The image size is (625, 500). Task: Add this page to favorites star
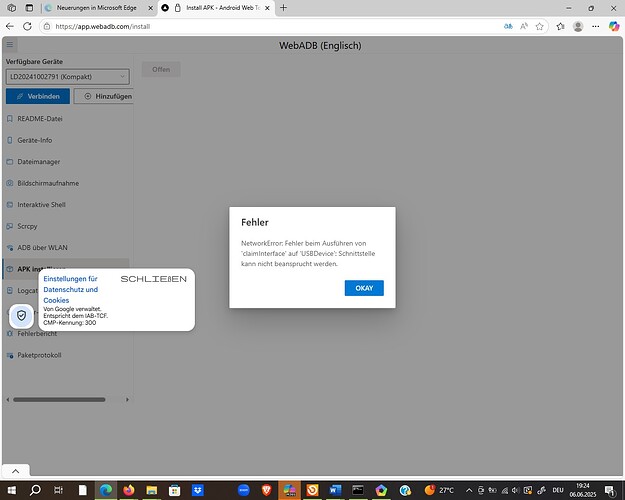click(540, 26)
